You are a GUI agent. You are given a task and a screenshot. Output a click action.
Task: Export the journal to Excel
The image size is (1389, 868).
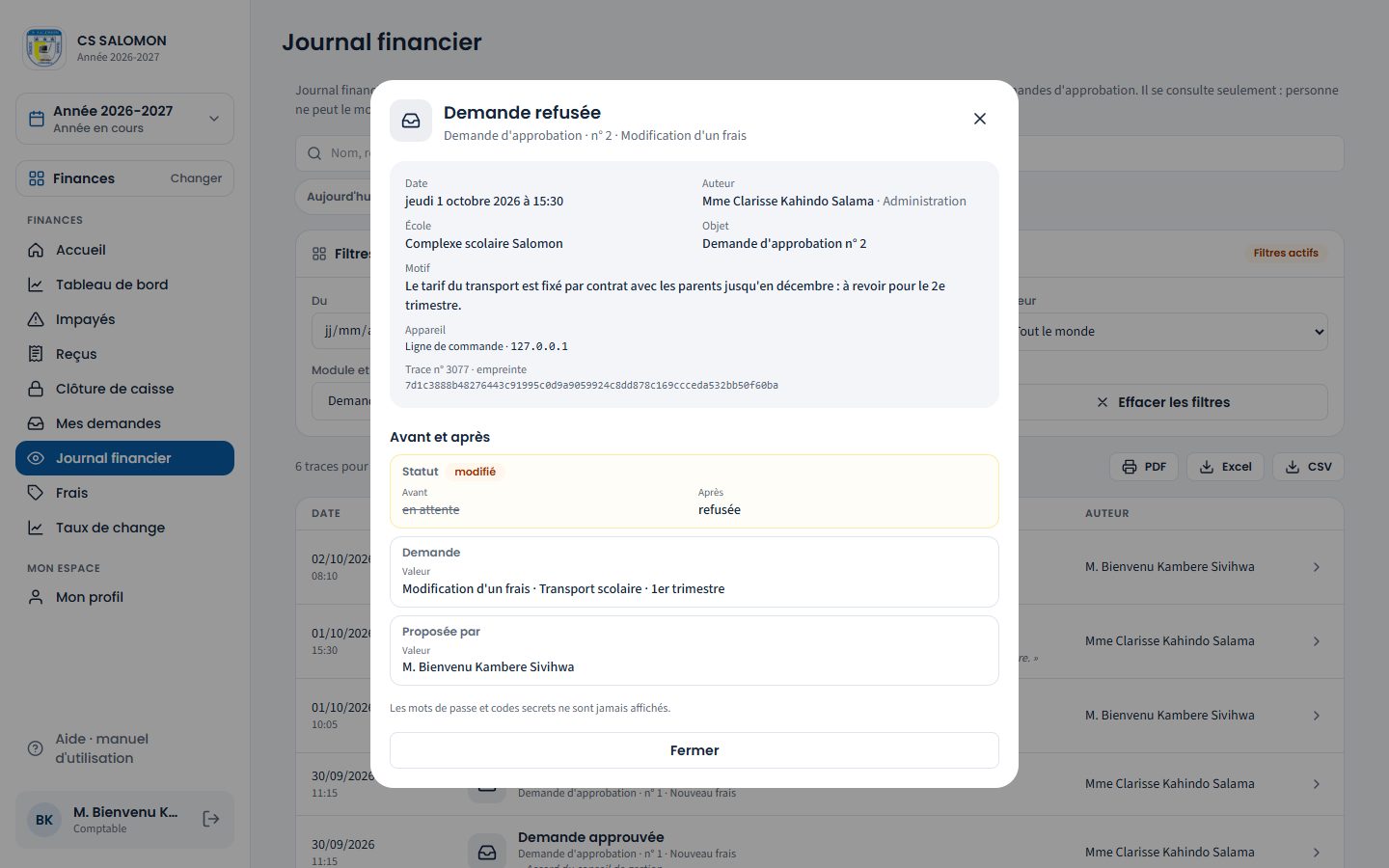pos(1225,467)
